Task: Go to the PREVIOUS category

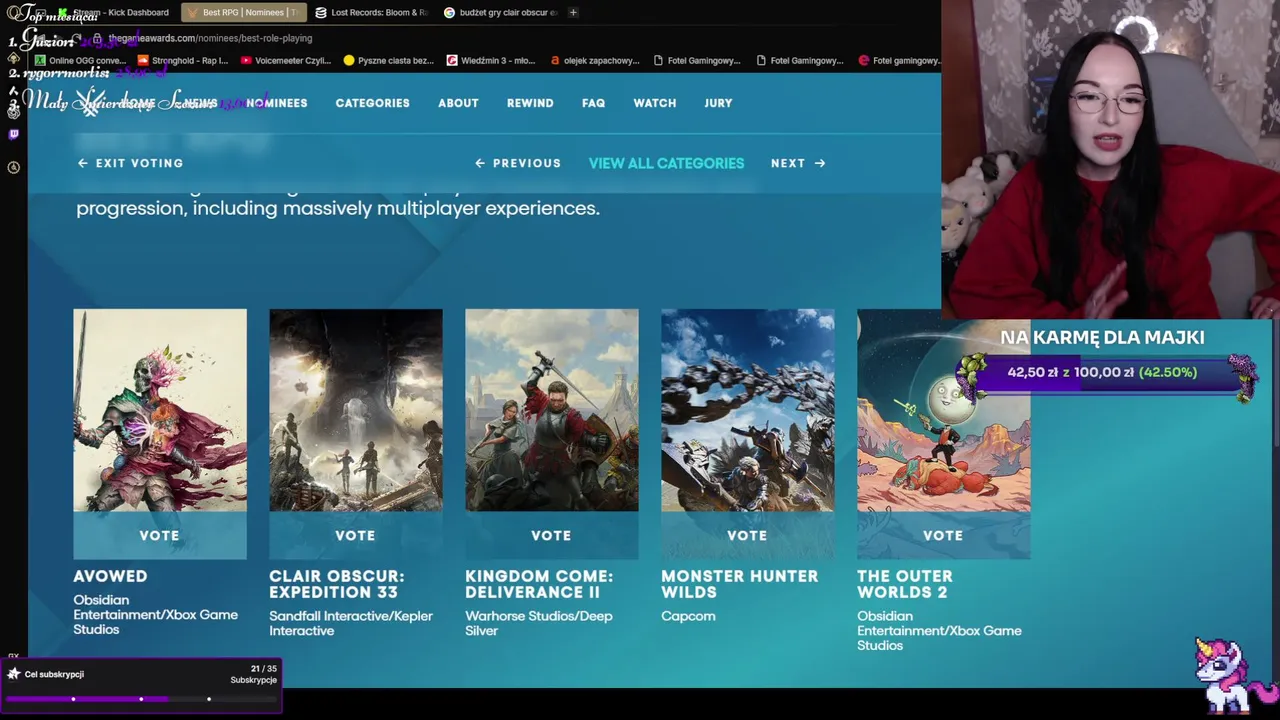Action: (518, 163)
